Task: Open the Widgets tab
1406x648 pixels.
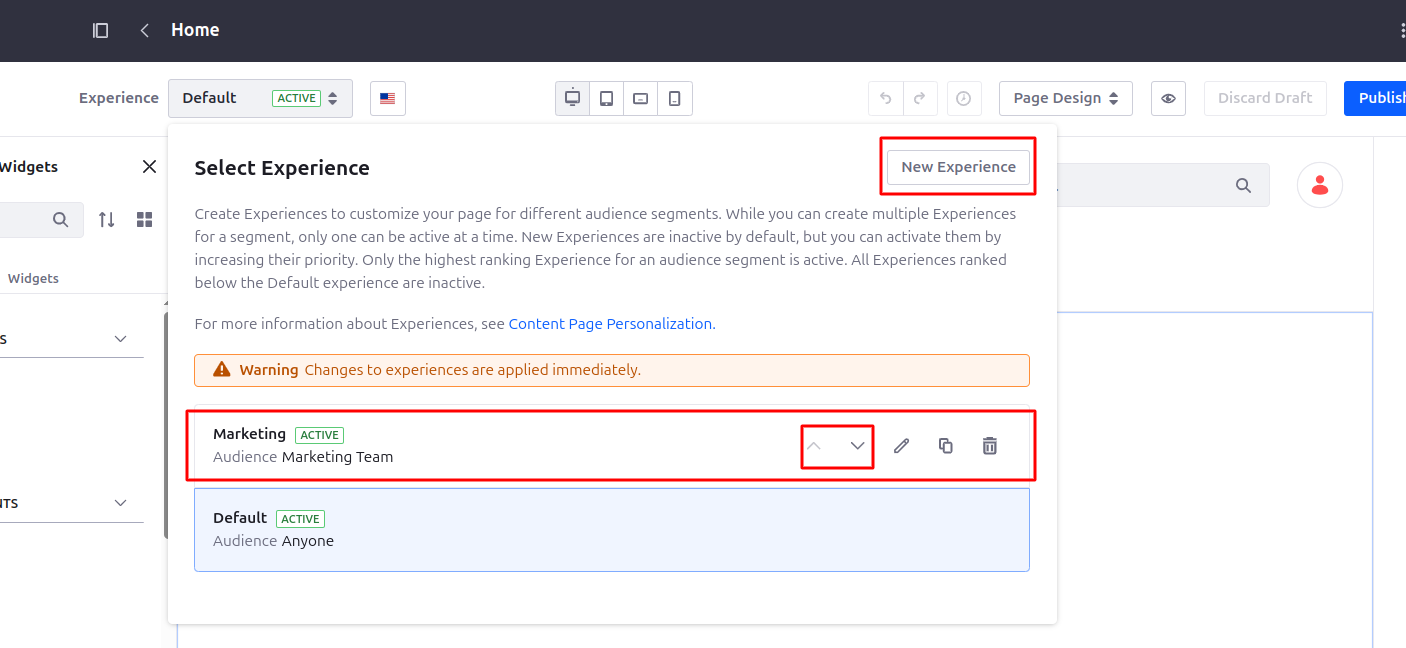Action: (33, 278)
